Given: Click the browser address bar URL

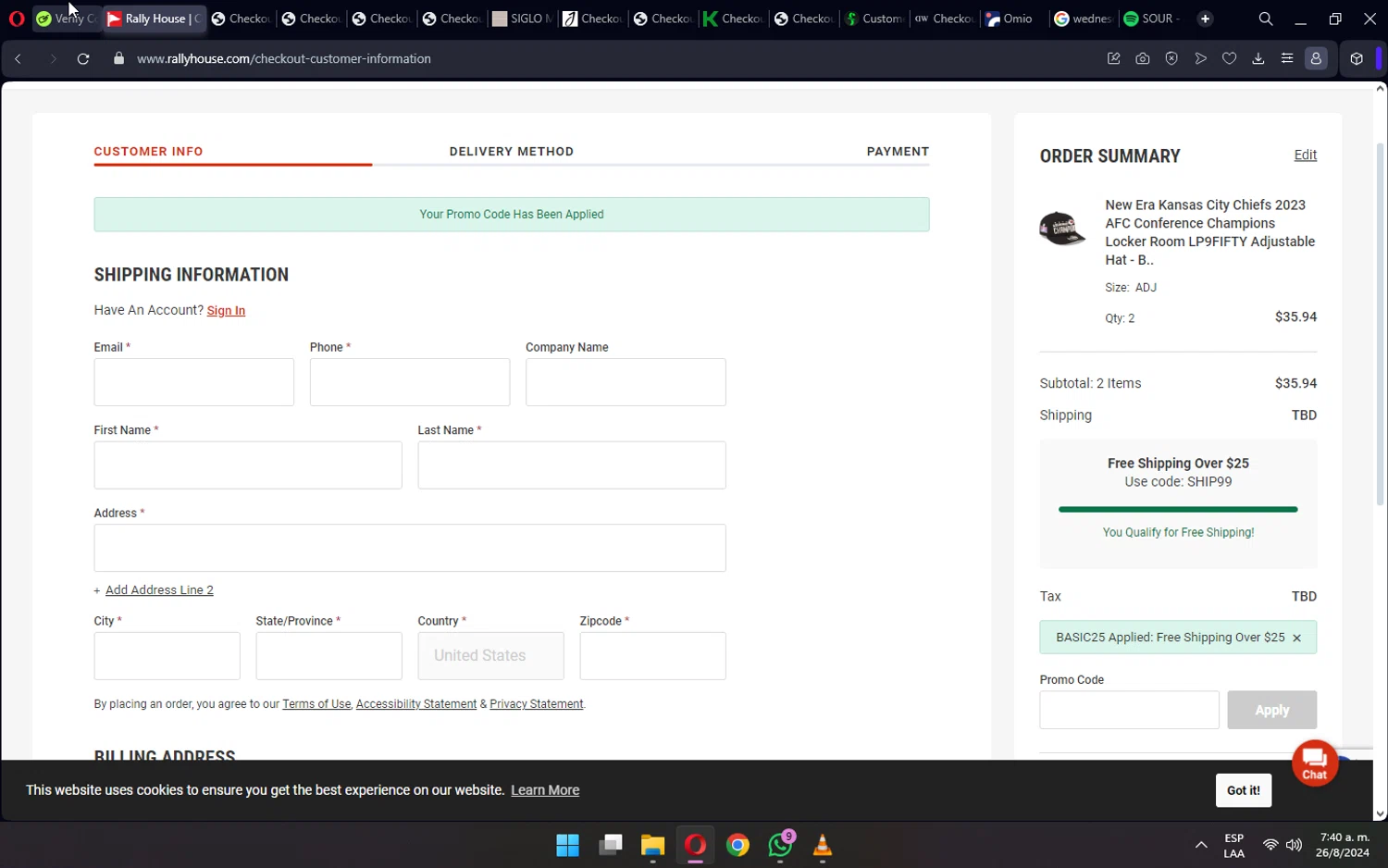Looking at the screenshot, I should pyautogui.click(x=284, y=58).
